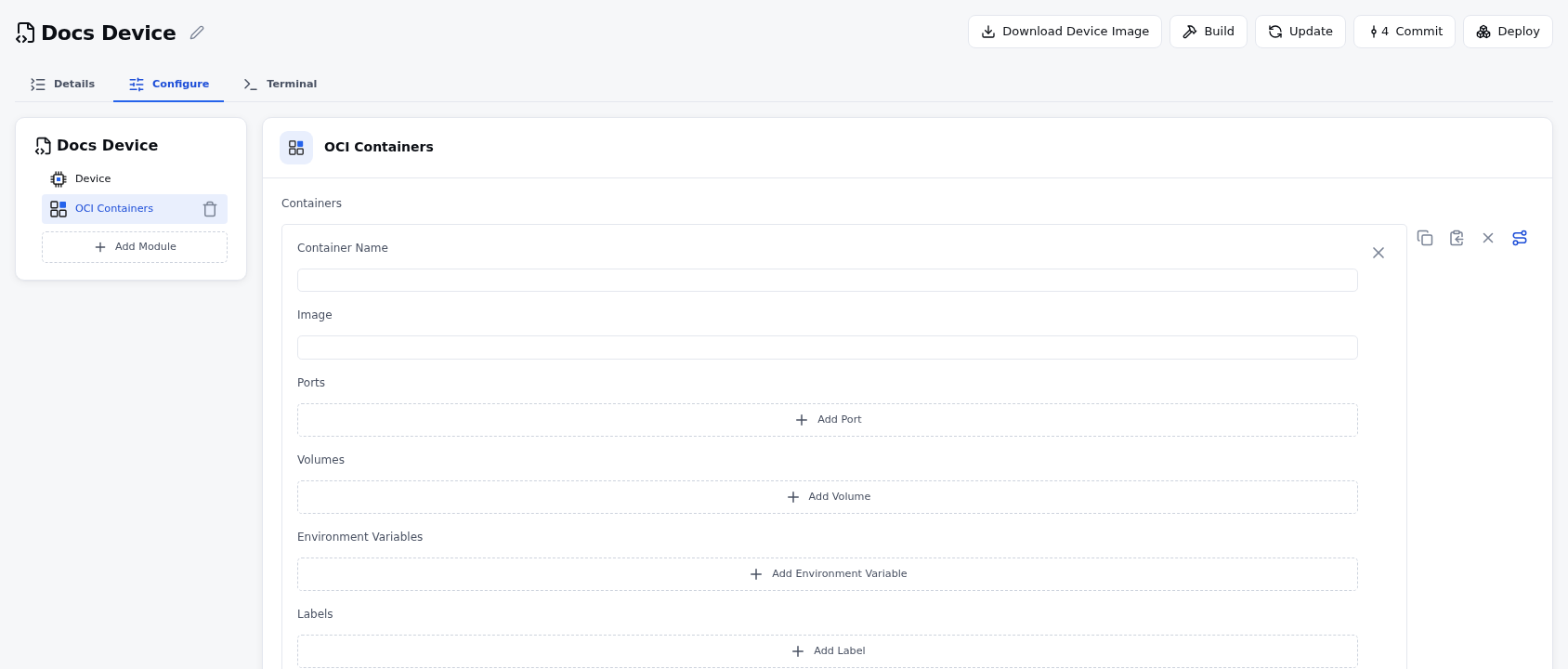Image resolution: width=1568 pixels, height=669 pixels.
Task: Click the X icon next to paste icon
Action: (1488, 238)
